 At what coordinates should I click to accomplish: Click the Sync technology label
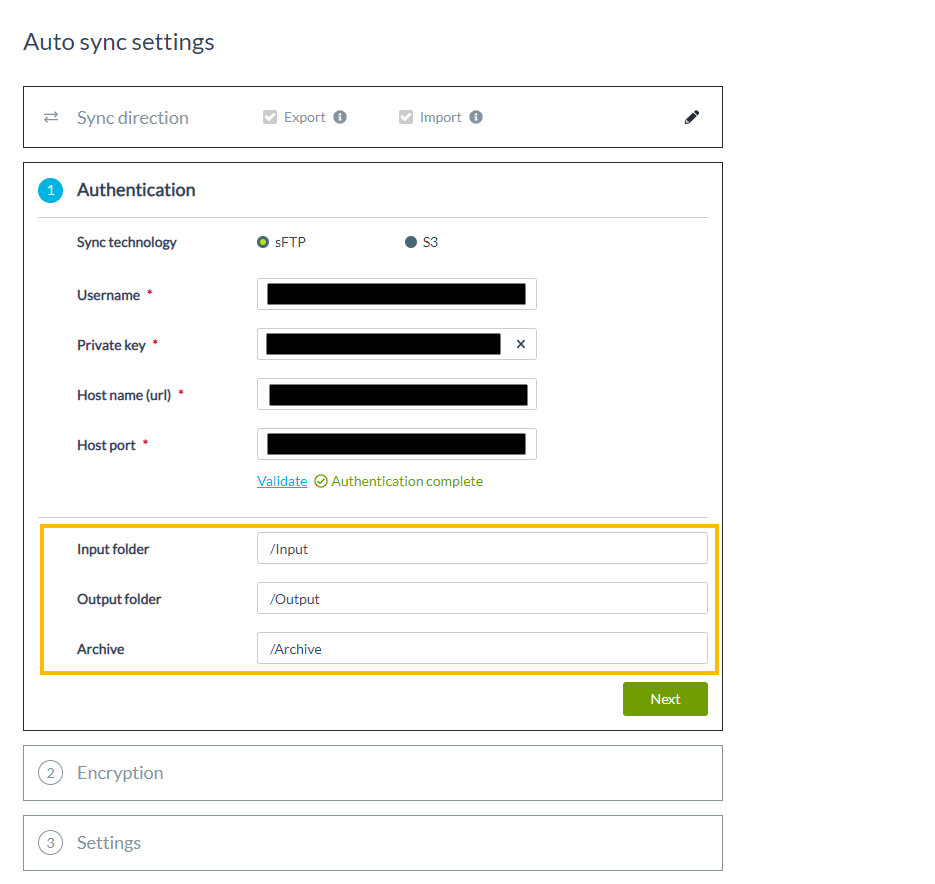(126, 242)
